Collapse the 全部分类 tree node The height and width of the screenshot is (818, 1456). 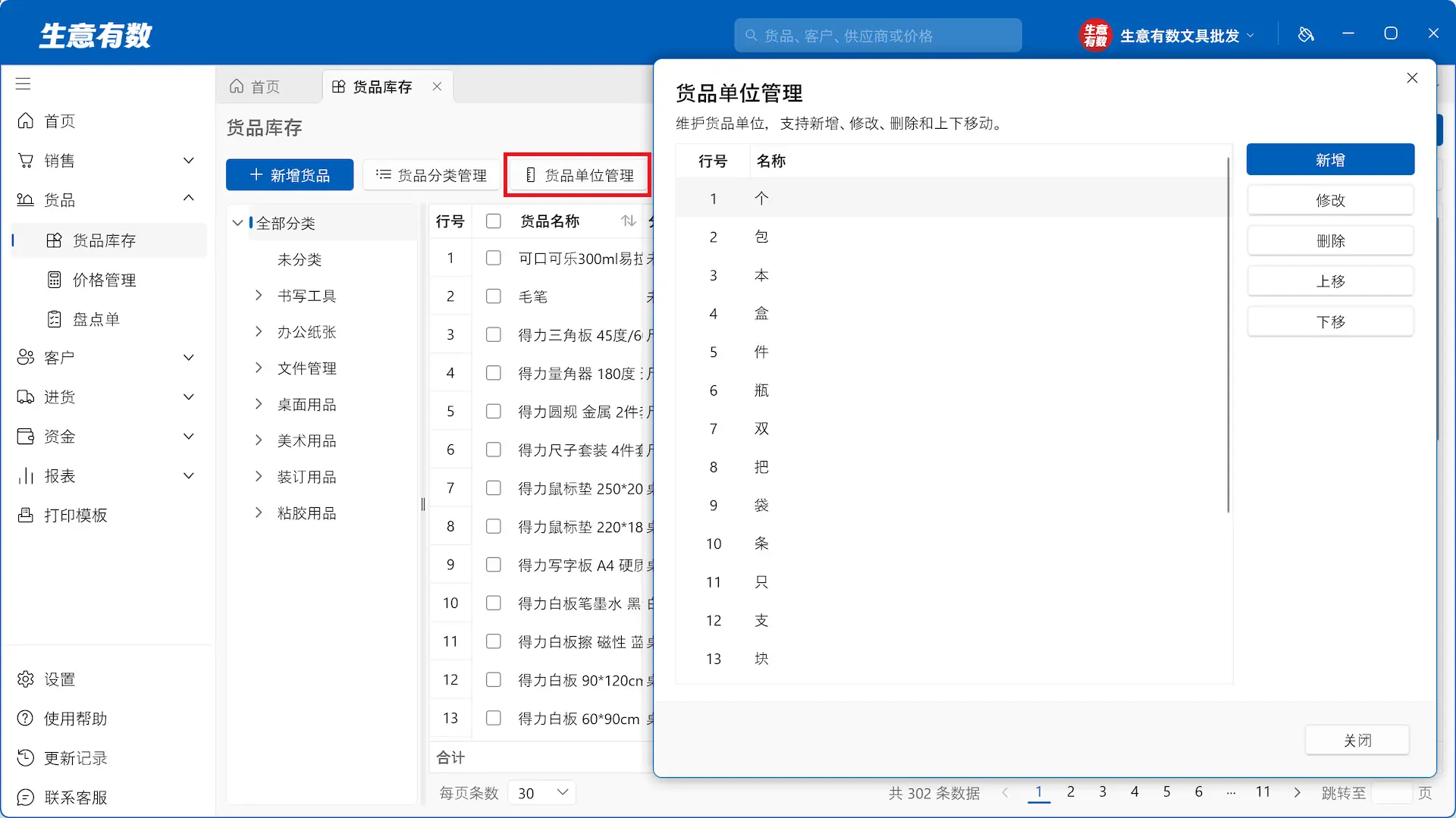237,223
